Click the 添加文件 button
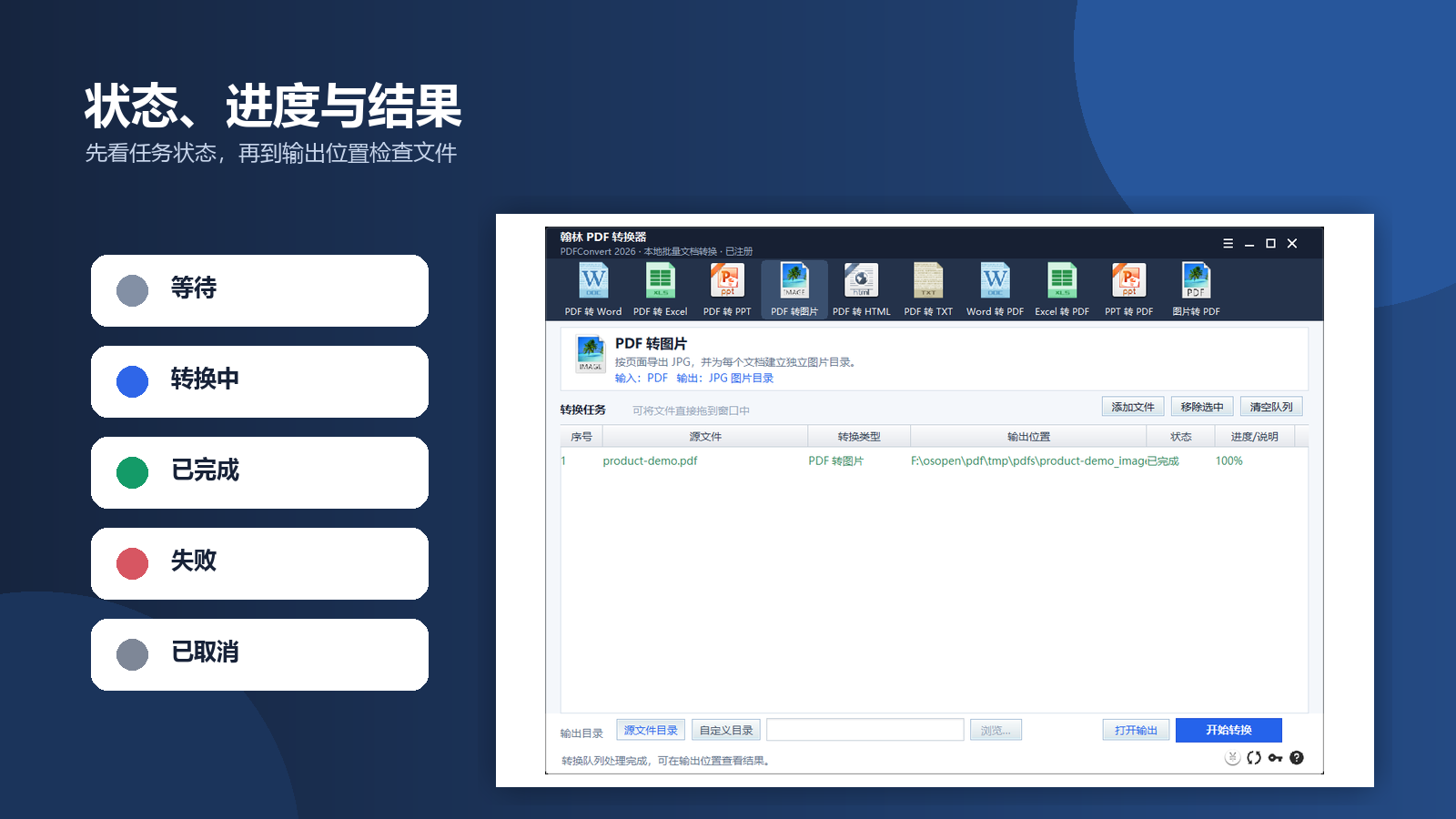The width and height of the screenshot is (1456, 819). (x=1133, y=407)
